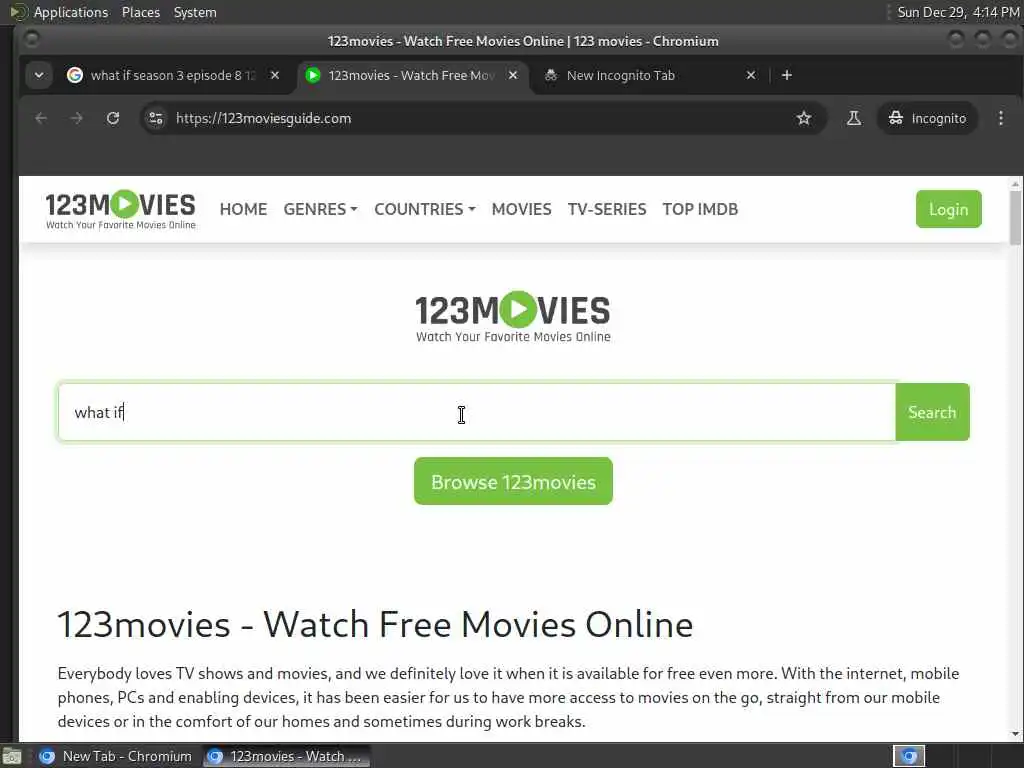Click the scrollbar down arrow

(x=1015, y=734)
